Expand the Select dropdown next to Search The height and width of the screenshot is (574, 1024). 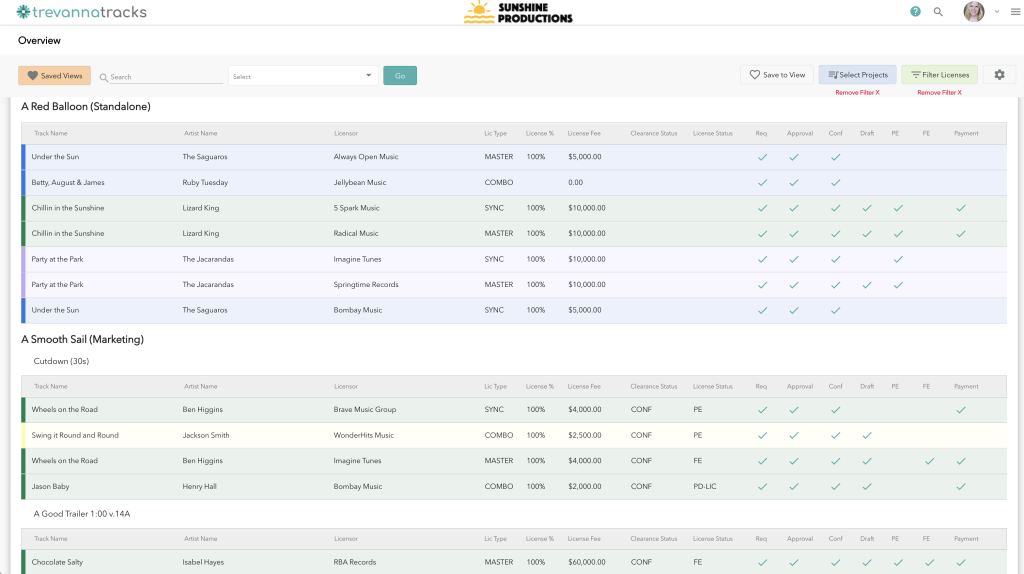[302, 76]
